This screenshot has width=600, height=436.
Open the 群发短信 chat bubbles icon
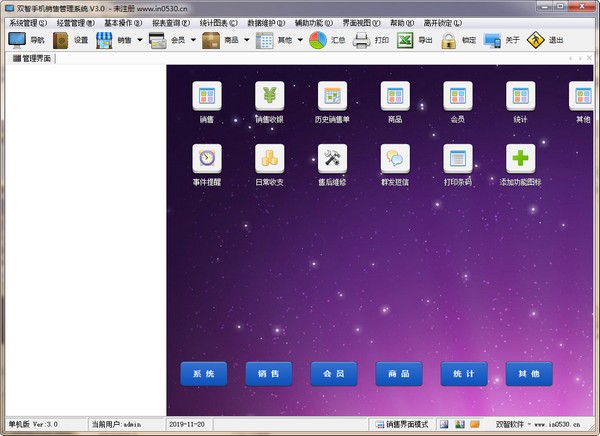coord(394,159)
